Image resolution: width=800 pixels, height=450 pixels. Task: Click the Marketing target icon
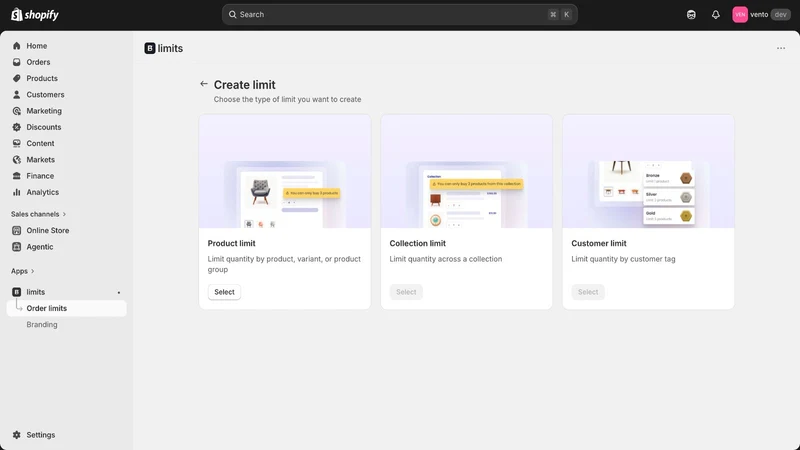(x=17, y=111)
